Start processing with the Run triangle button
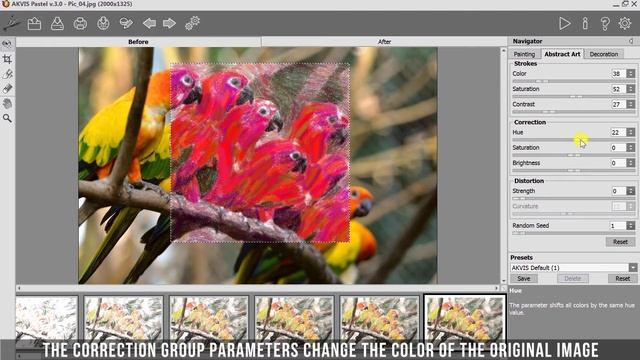Viewport: 640px width, 360px height. (x=565, y=24)
